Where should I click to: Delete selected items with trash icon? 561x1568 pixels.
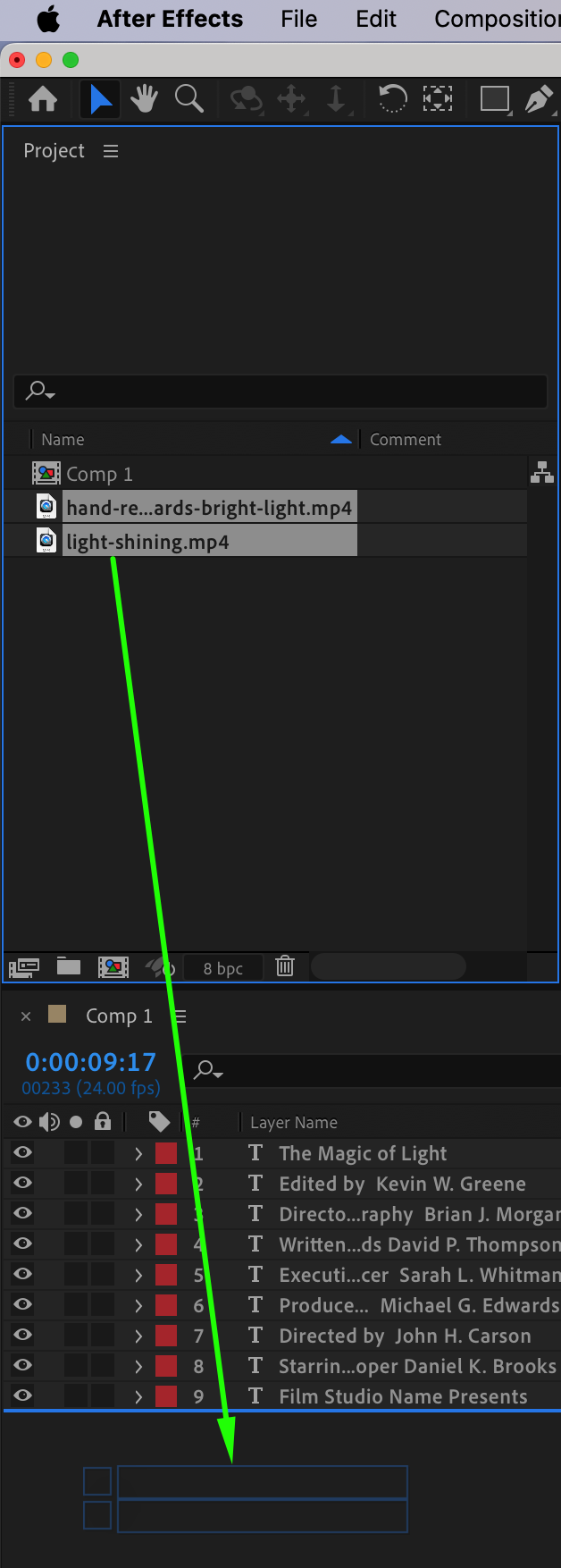pos(285,966)
